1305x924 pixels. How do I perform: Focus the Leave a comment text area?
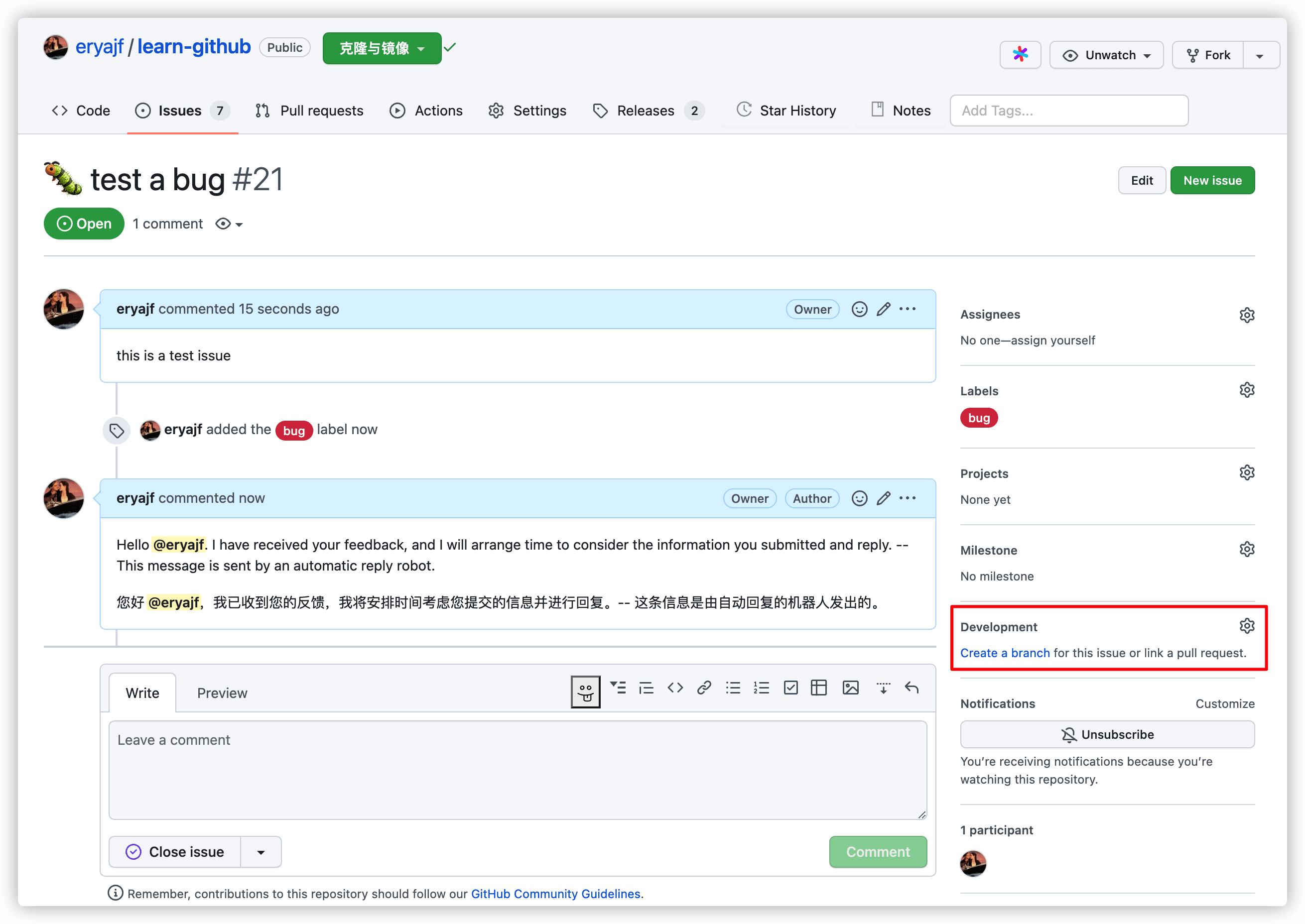pyautogui.click(x=518, y=769)
